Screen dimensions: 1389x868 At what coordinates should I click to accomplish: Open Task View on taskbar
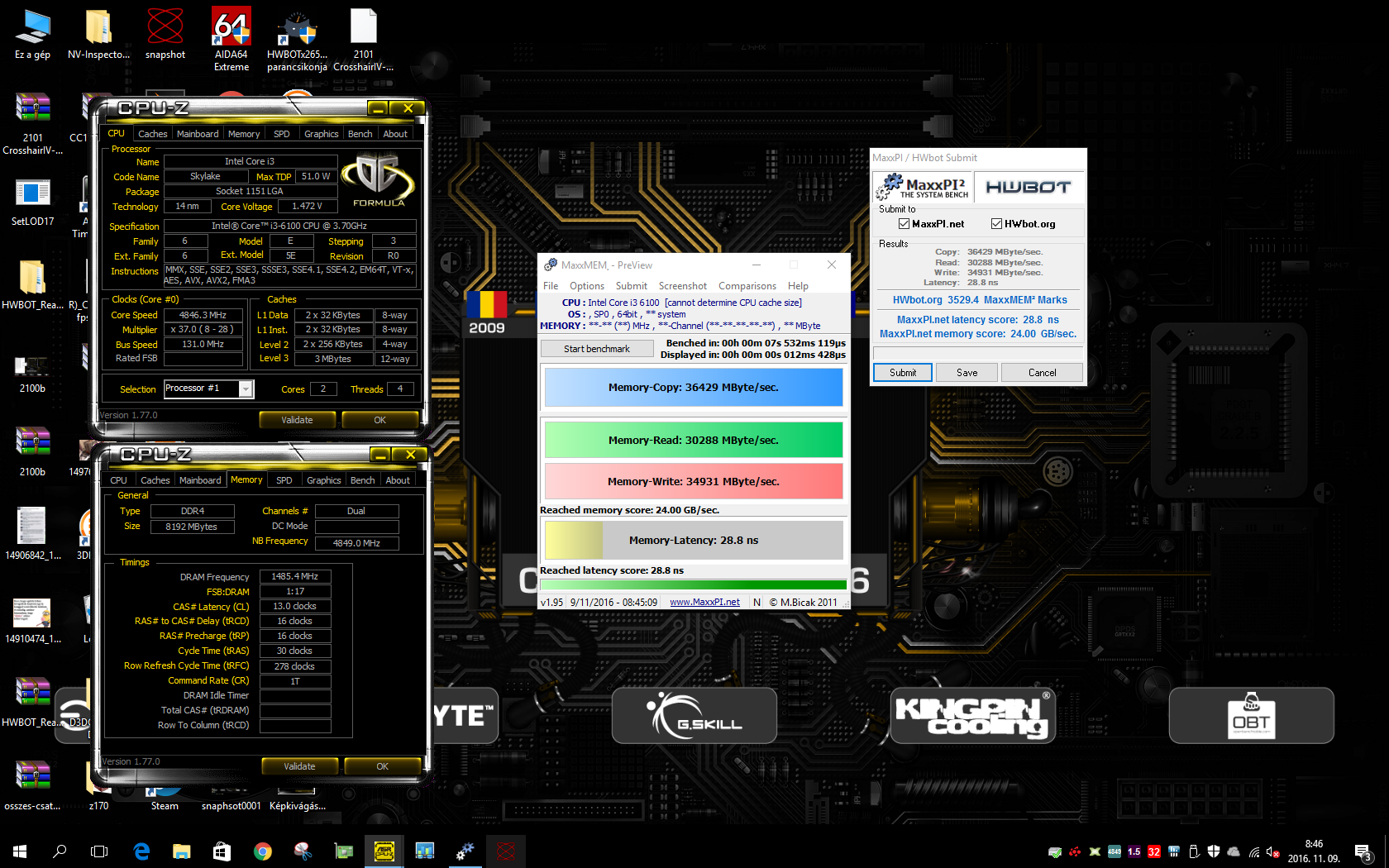(99, 851)
